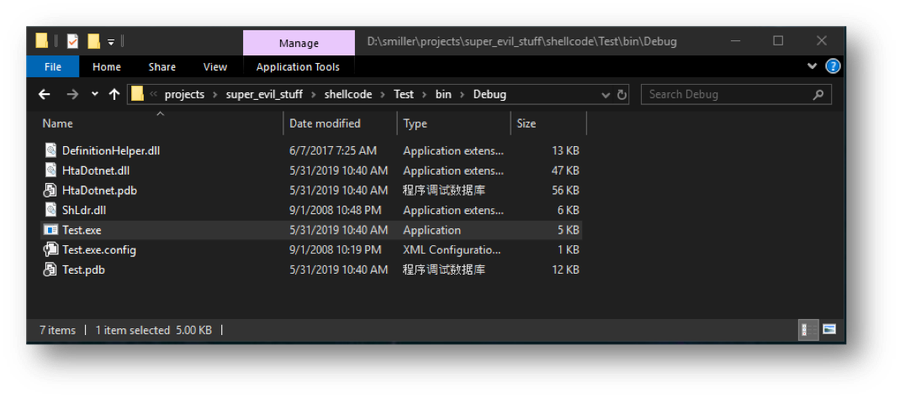Image resolution: width=900 pixels, height=398 pixels.
Task: Click the HtaDotnet.dll file icon
Action: (x=52, y=171)
